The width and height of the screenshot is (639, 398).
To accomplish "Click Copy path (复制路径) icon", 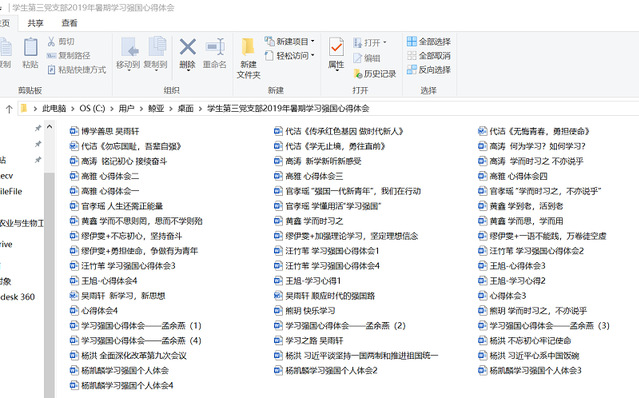I will pos(51,55).
